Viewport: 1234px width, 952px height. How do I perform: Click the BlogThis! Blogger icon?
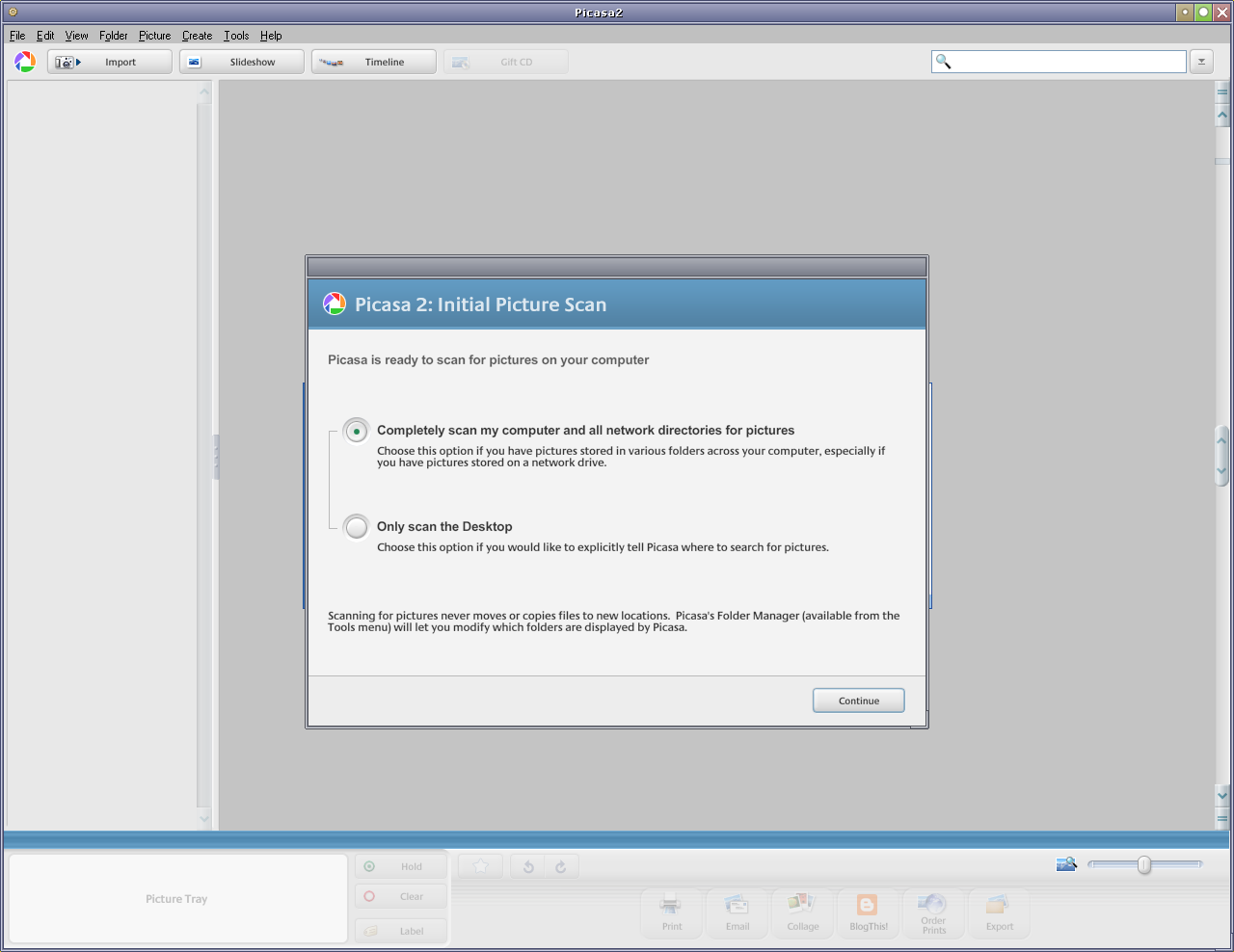point(868,905)
